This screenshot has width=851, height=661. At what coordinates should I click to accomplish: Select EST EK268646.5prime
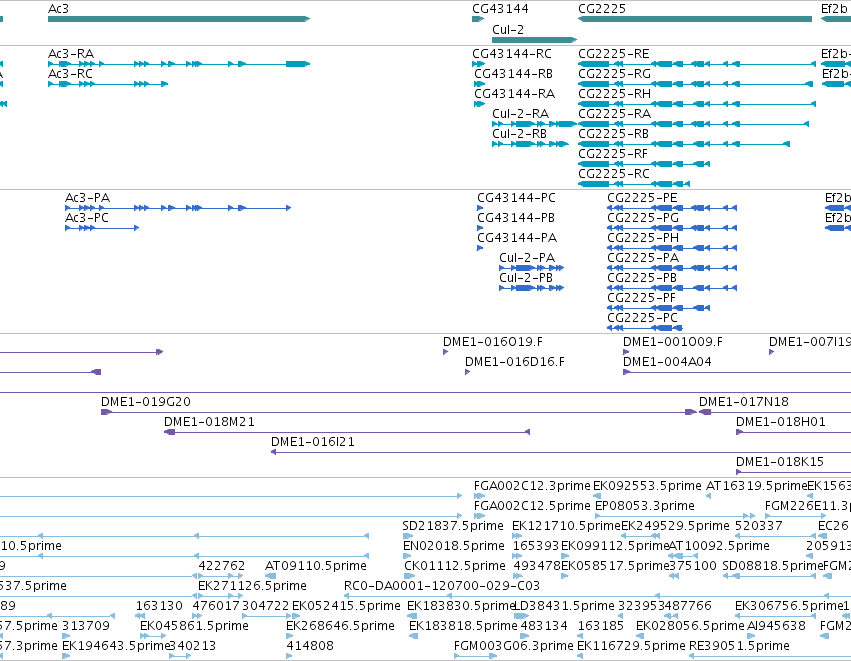pos(340,627)
